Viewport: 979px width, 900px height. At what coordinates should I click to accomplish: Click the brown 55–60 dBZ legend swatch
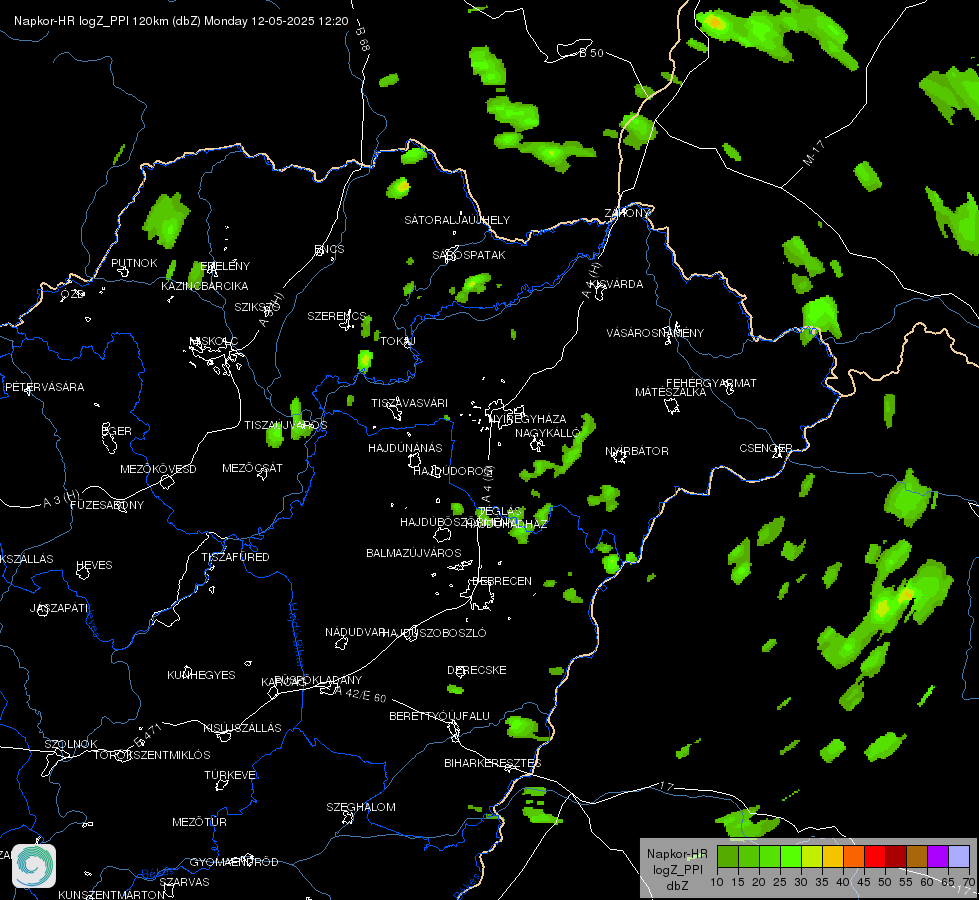pos(917,857)
